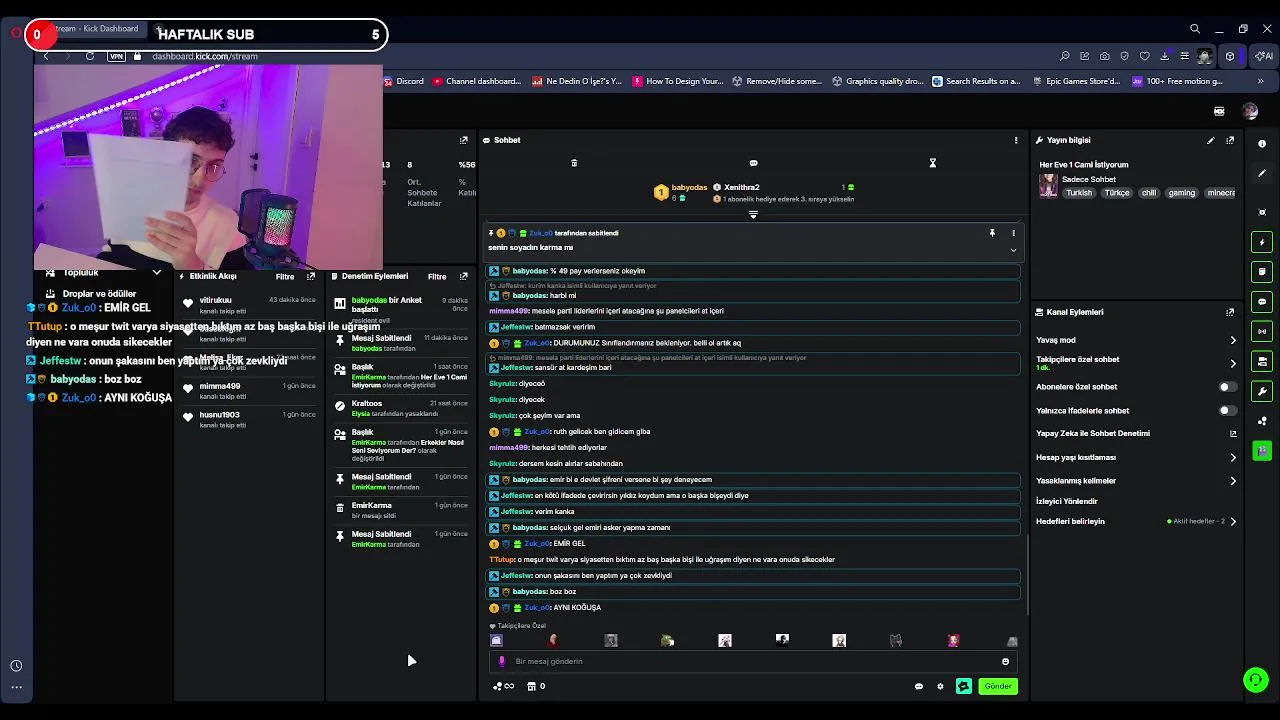1280x720 pixels.
Task: Click sidebar focus frame icon
Action: [x=1262, y=212]
